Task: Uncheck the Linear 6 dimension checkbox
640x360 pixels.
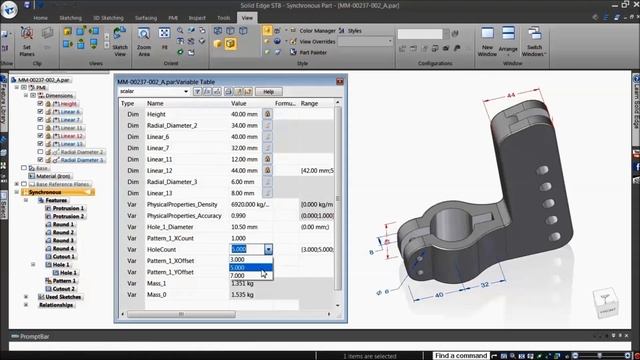Action: click(x=40, y=111)
